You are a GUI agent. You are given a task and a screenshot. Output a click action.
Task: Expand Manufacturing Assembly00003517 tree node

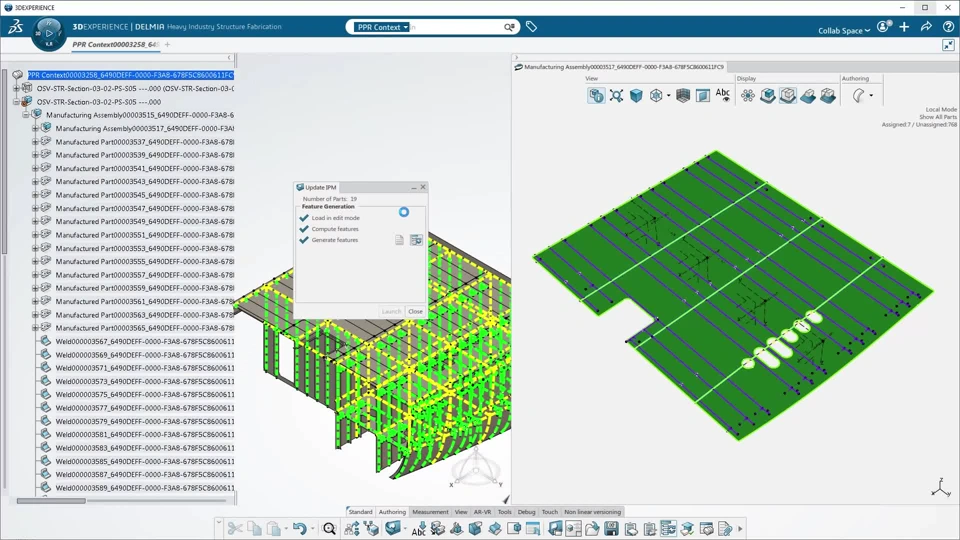[35, 129]
